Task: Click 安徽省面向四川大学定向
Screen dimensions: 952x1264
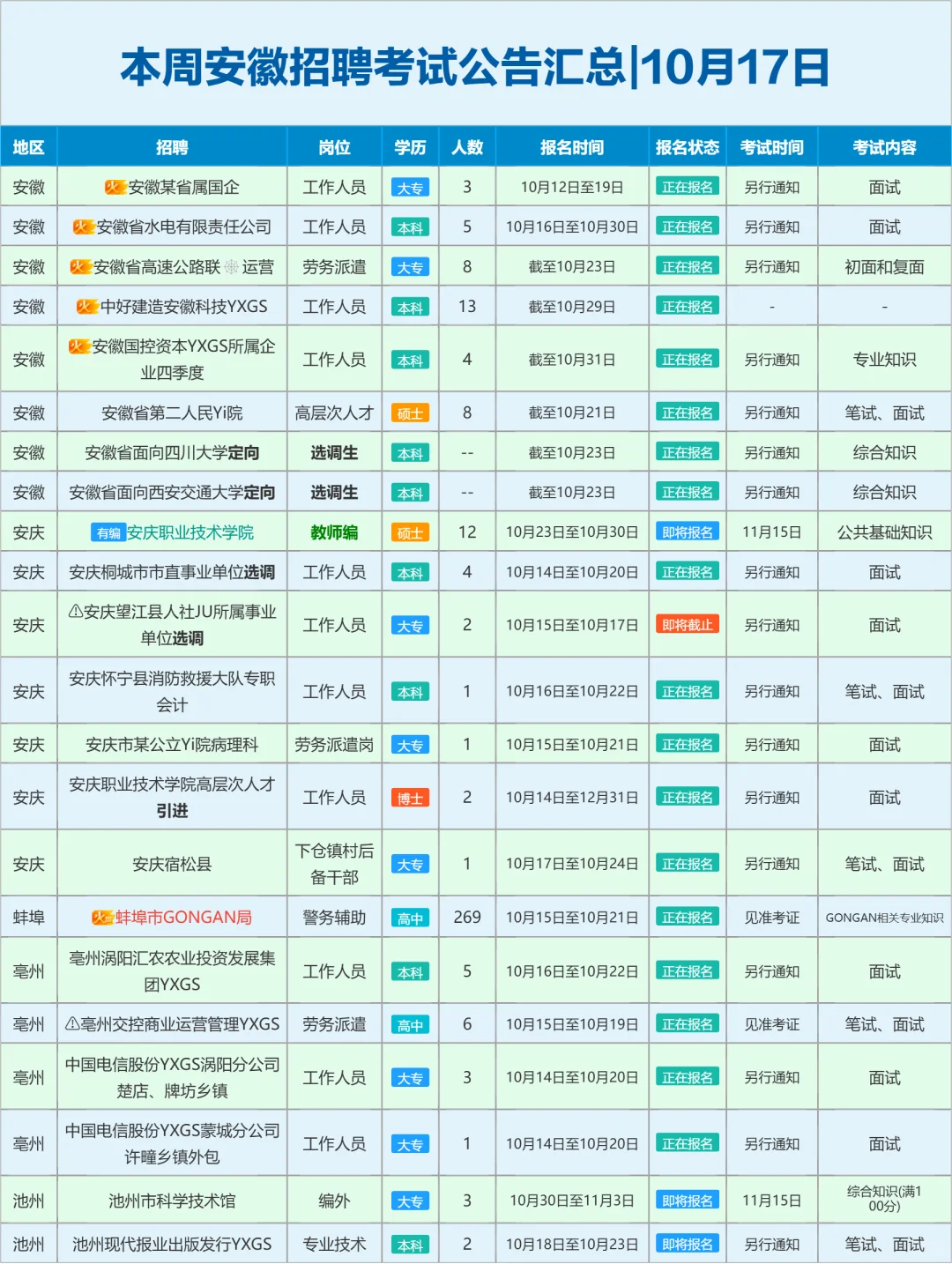Action: point(172,452)
